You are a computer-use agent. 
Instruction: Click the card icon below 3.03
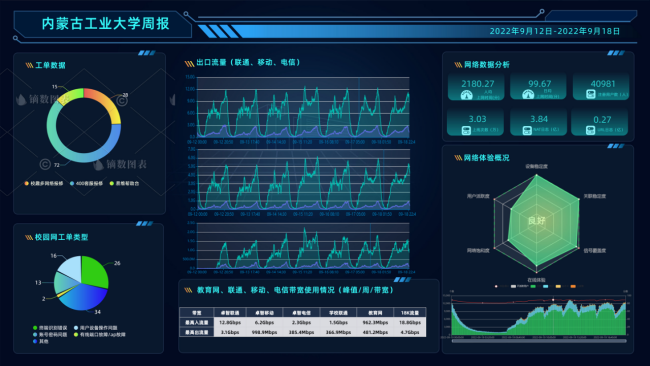tap(466, 131)
